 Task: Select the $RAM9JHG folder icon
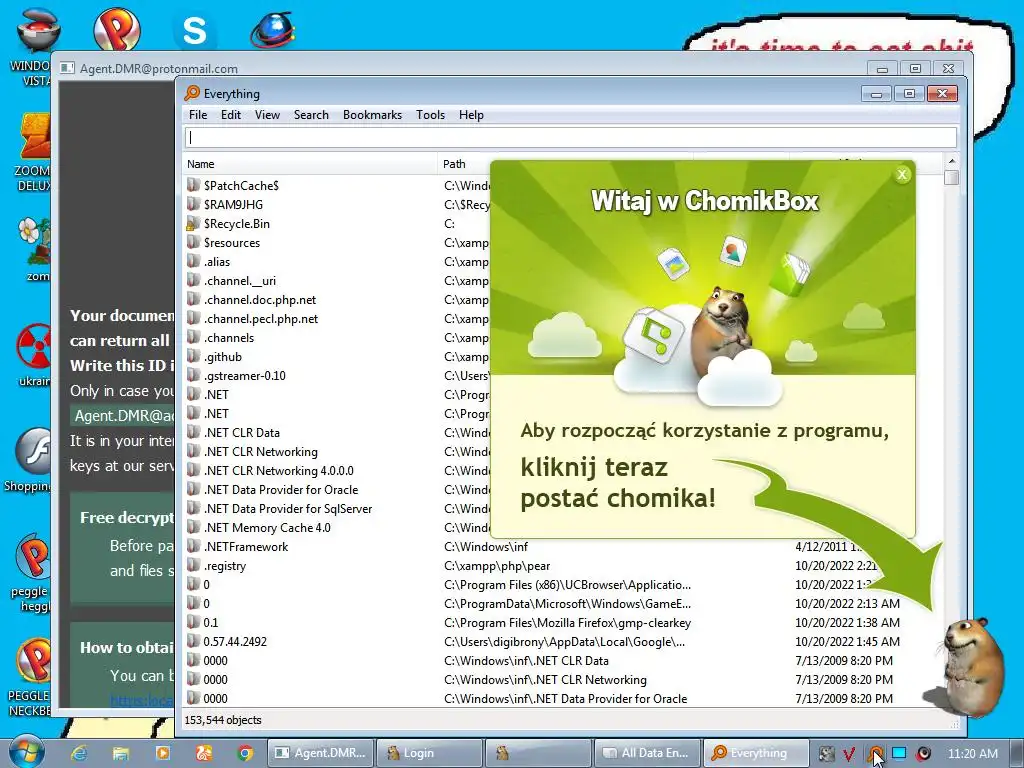tap(193, 204)
